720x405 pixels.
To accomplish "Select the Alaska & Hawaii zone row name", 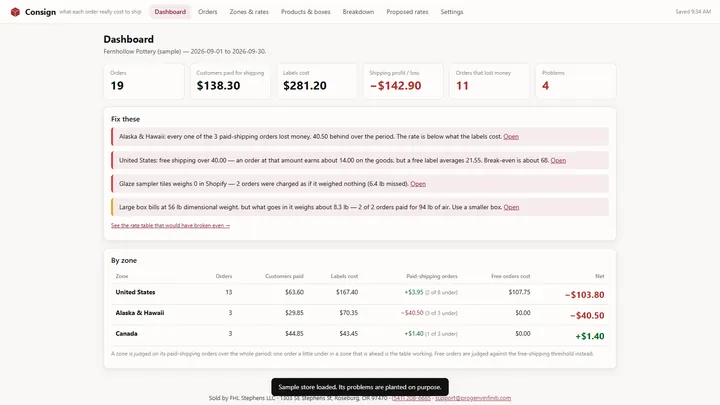I will click(x=140, y=313).
